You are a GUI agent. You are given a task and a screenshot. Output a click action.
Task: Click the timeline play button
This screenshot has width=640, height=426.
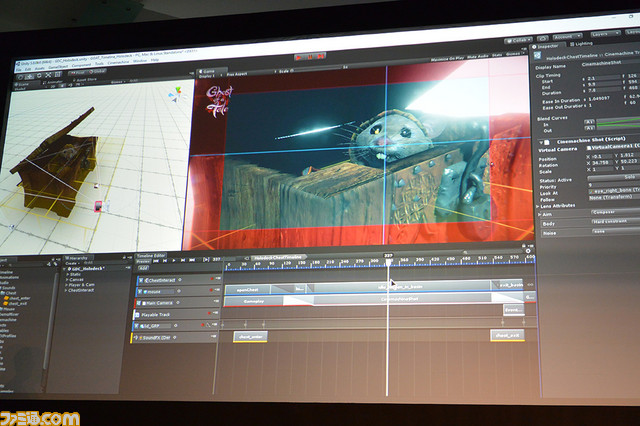coord(174,260)
